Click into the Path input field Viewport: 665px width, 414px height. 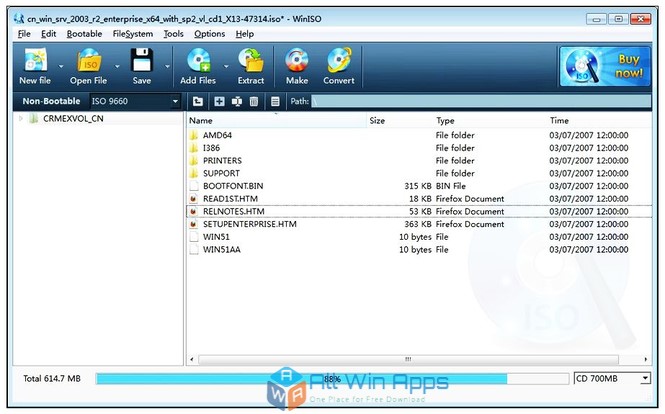coord(481,101)
